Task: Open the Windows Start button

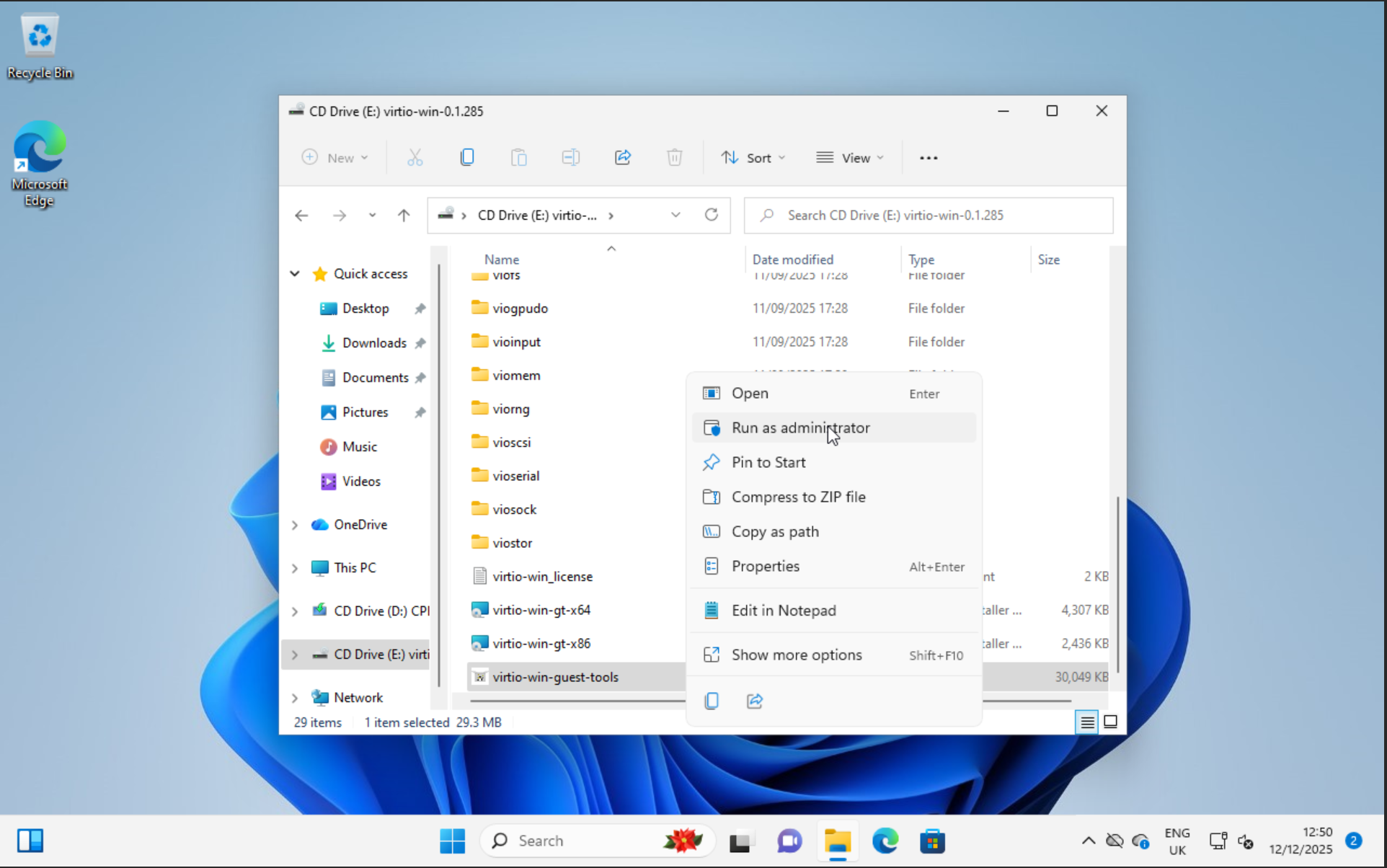Action: tap(452, 841)
